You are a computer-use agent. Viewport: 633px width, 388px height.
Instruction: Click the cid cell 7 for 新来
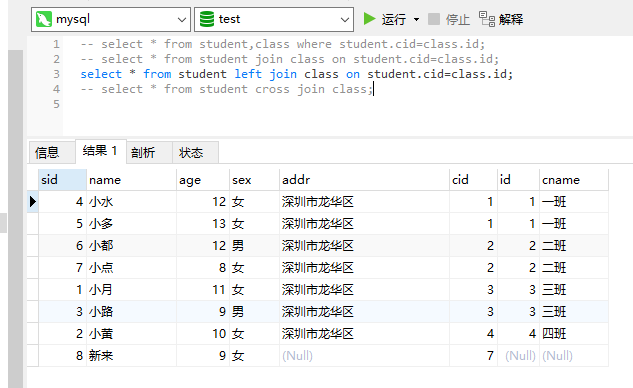pyautogui.click(x=473, y=355)
